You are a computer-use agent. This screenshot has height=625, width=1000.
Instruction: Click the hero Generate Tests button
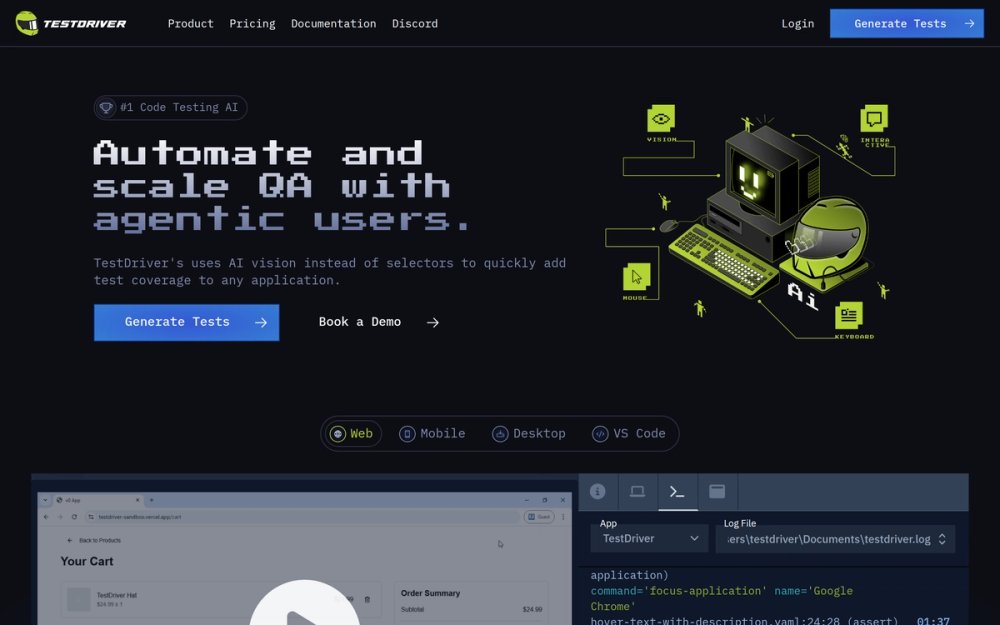(x=186, y=322)
